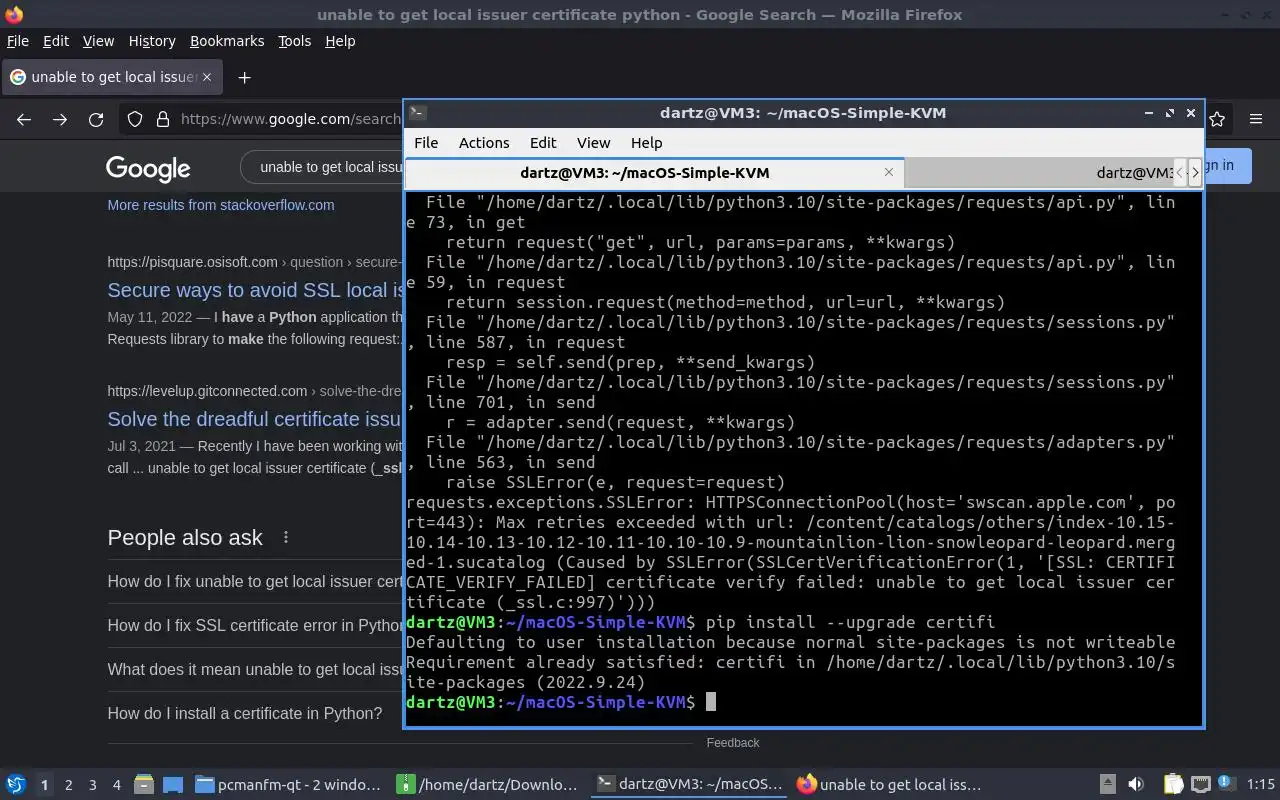Open the volume control tray icon
Viewport: 1280px width, 800px height.
pos(1136,785)
